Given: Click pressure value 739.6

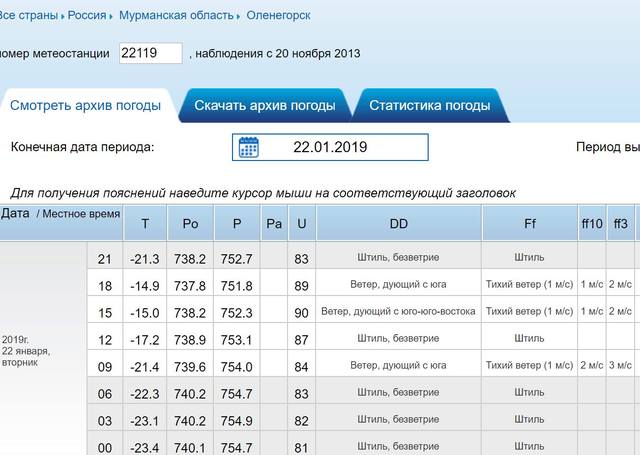Looking at the screenshot, I should tap(190, 366).
